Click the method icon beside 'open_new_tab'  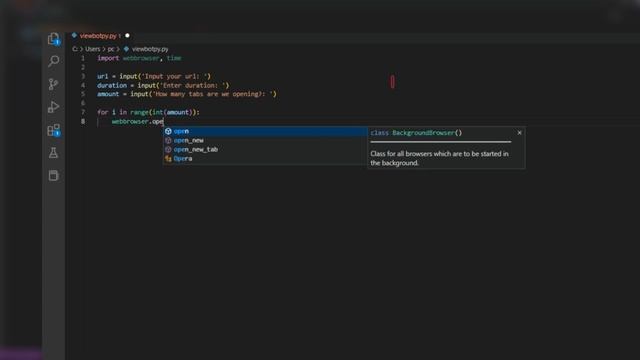pyautogui.click(x=168, y=149)
